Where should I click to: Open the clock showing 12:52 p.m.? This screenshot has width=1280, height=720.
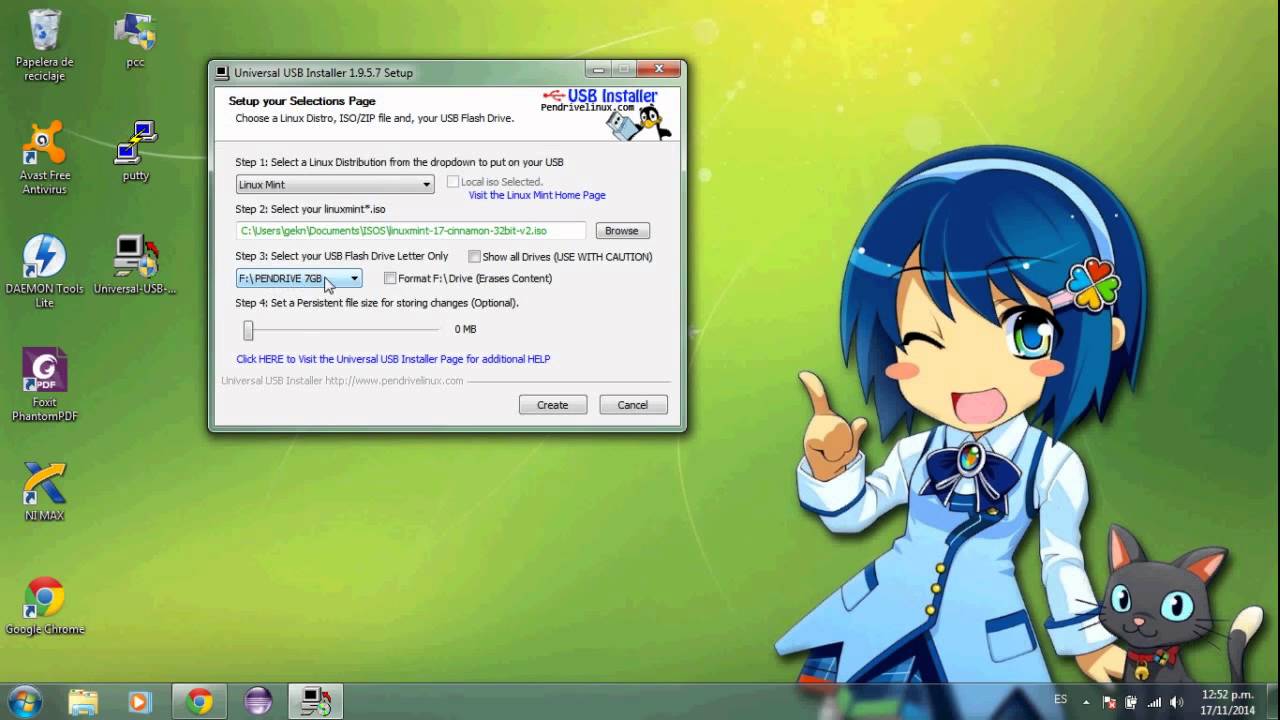click(x=1228, y=702)
